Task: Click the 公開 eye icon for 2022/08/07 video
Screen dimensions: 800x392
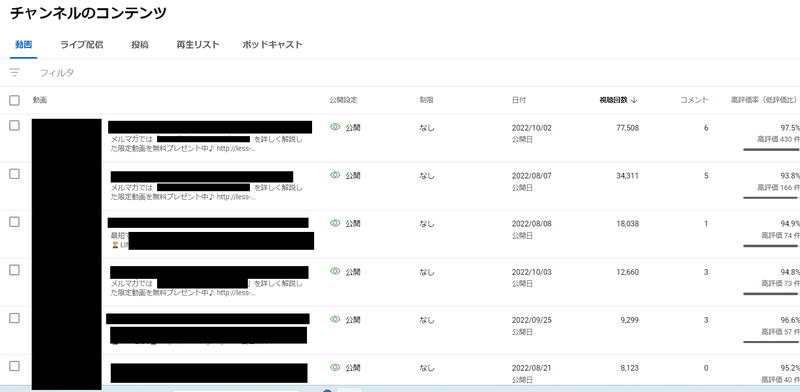Action: click(x=335, y=176)
